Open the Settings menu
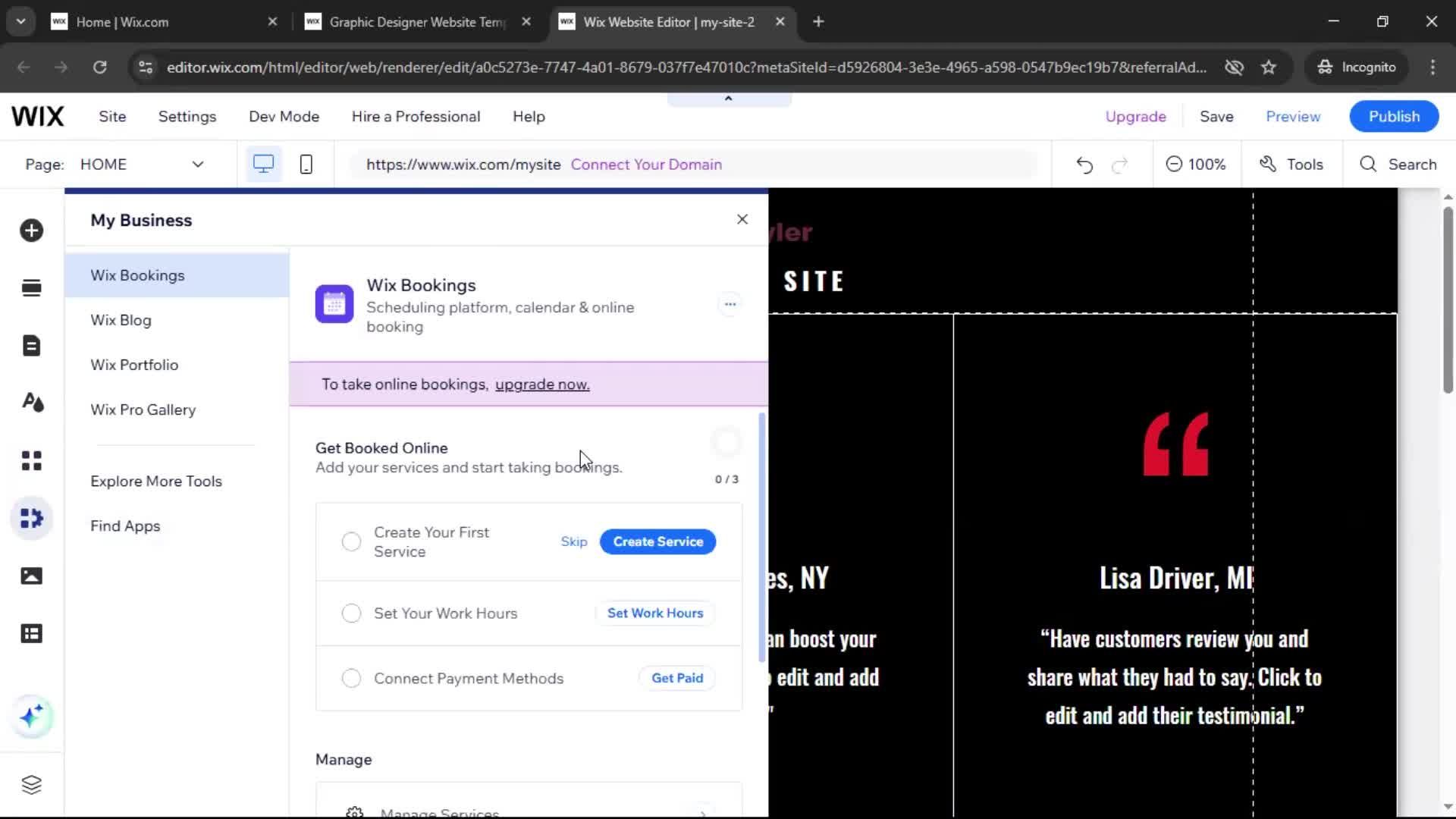 [187, 116]
